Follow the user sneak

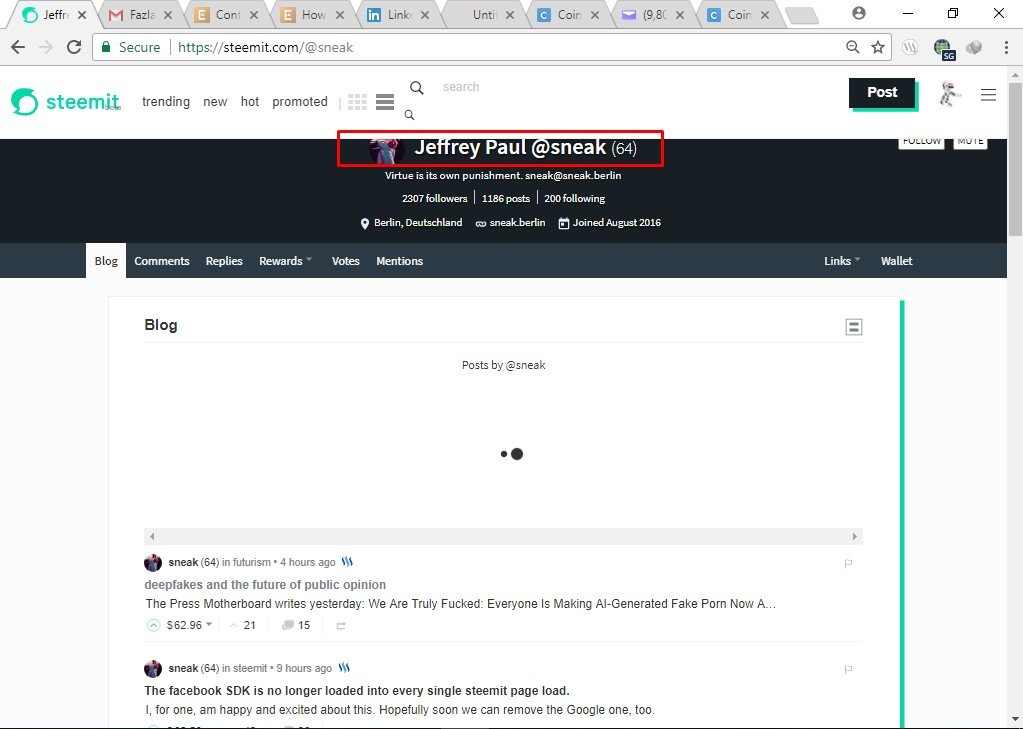[921, 141]
